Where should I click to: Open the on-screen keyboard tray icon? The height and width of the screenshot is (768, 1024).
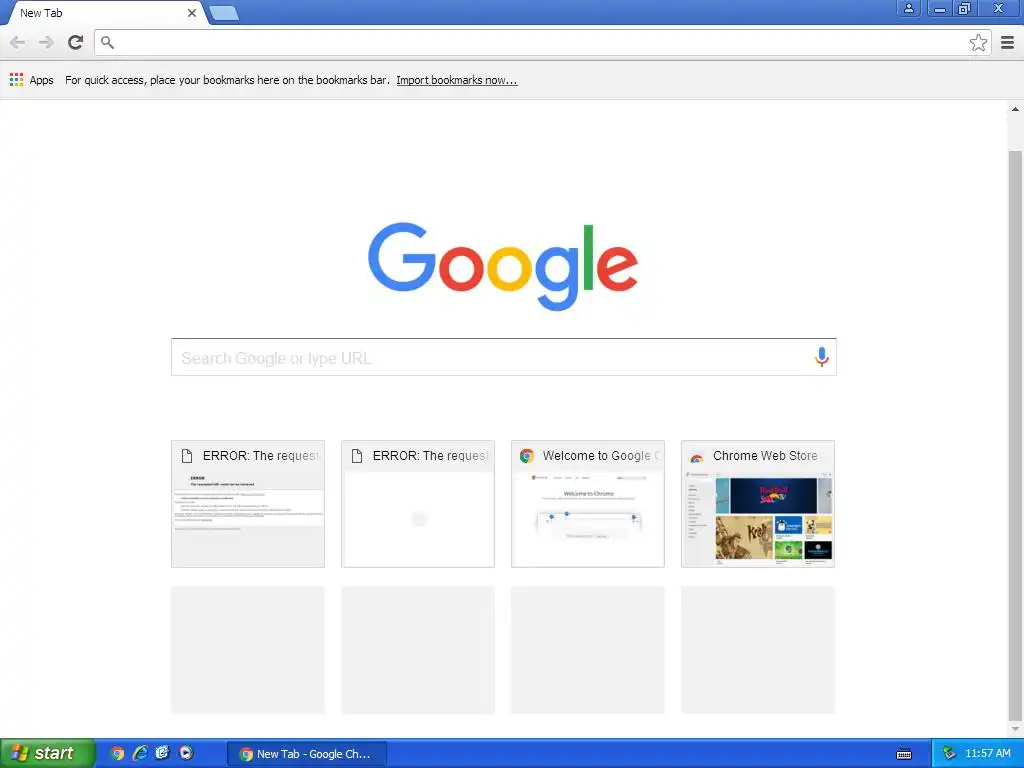tap(904, 754)
